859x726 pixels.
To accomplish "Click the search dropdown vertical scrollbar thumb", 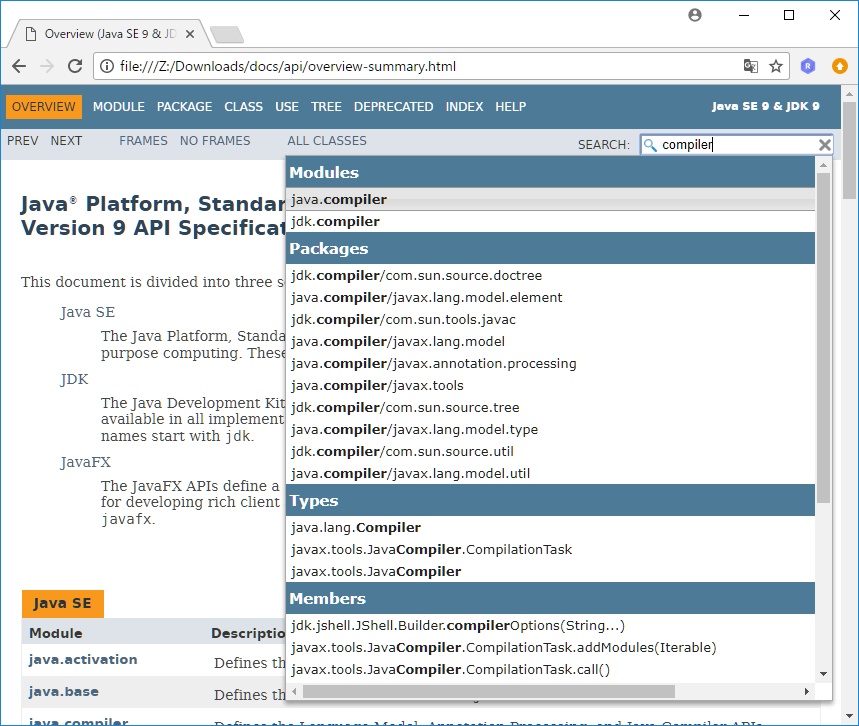I will (x=823, y=338).
